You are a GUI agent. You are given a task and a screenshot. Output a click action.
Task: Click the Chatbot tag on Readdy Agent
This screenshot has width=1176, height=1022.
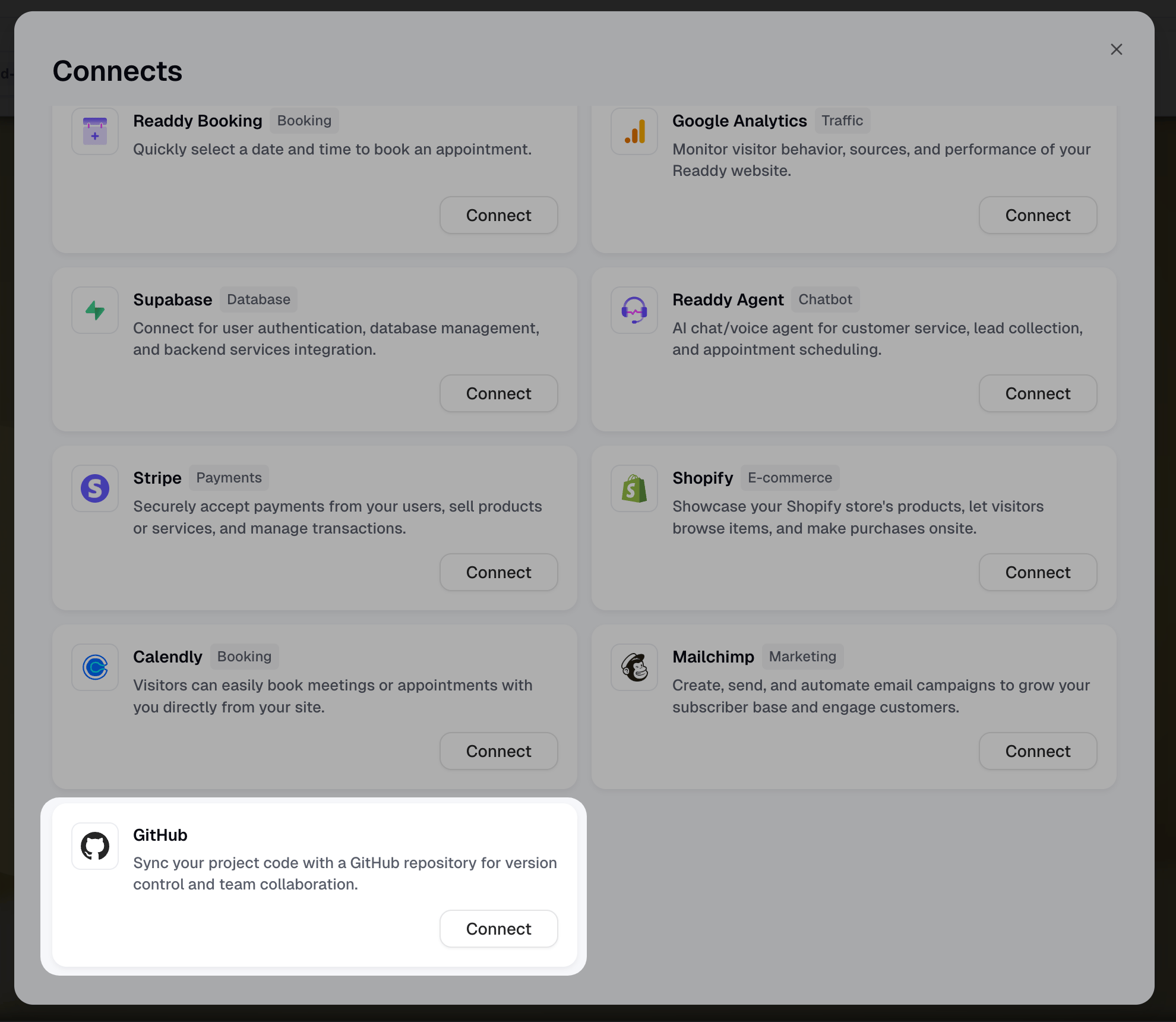[825, 299]
